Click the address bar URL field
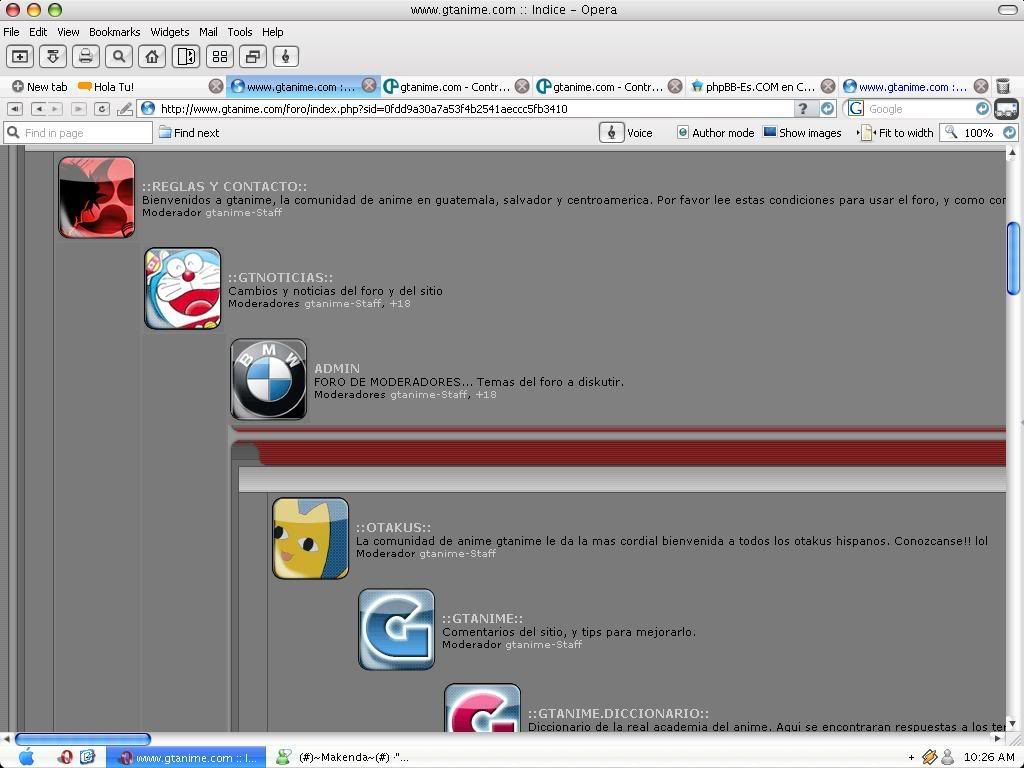Viewport: 1024px width, 768px height. (473, 109)
